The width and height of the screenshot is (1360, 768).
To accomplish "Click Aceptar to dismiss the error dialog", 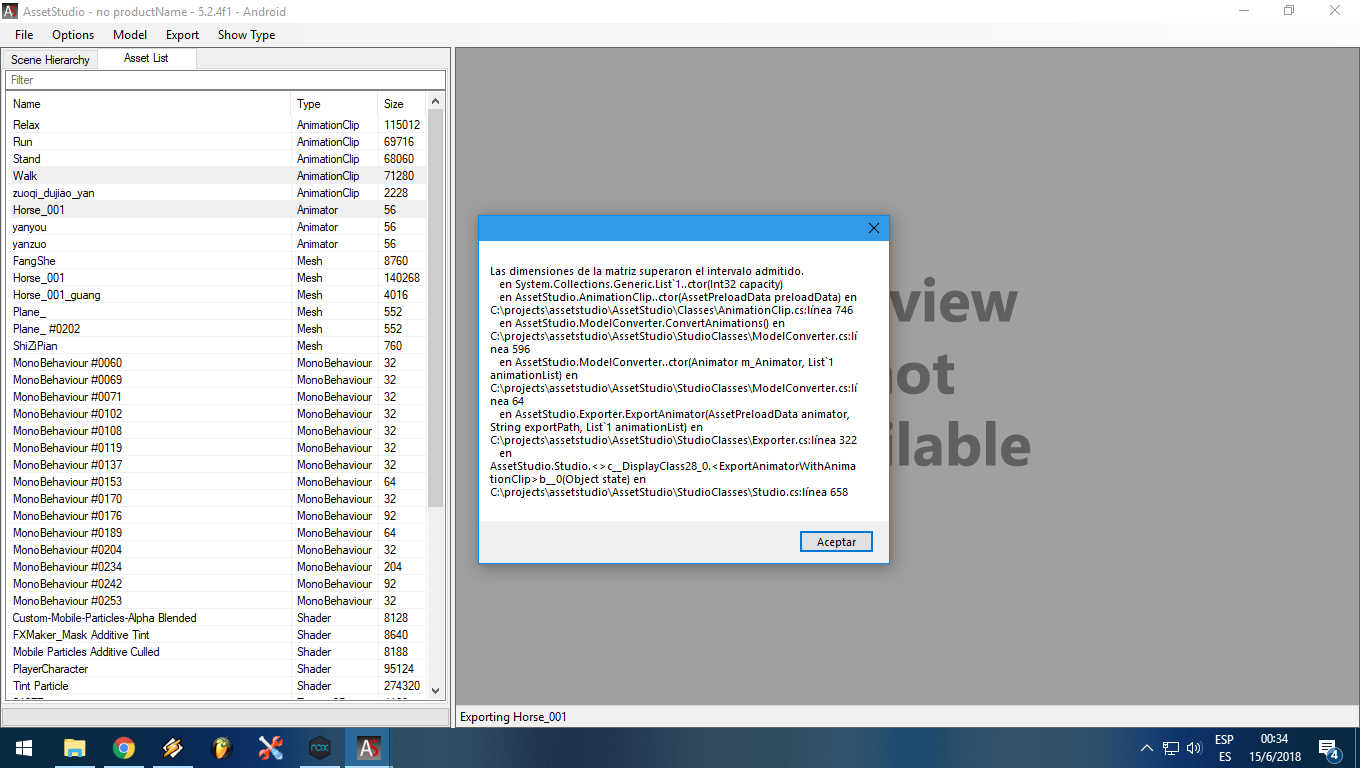I will point(836,540).
